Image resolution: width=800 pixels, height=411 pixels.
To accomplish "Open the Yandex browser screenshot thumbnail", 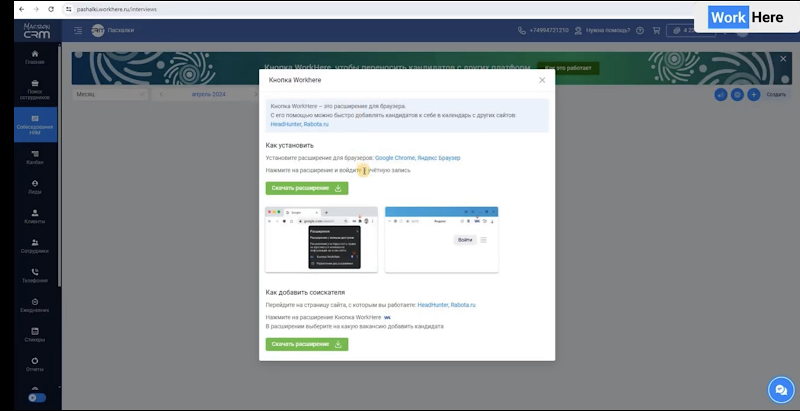I will click(x=441, y=240).
